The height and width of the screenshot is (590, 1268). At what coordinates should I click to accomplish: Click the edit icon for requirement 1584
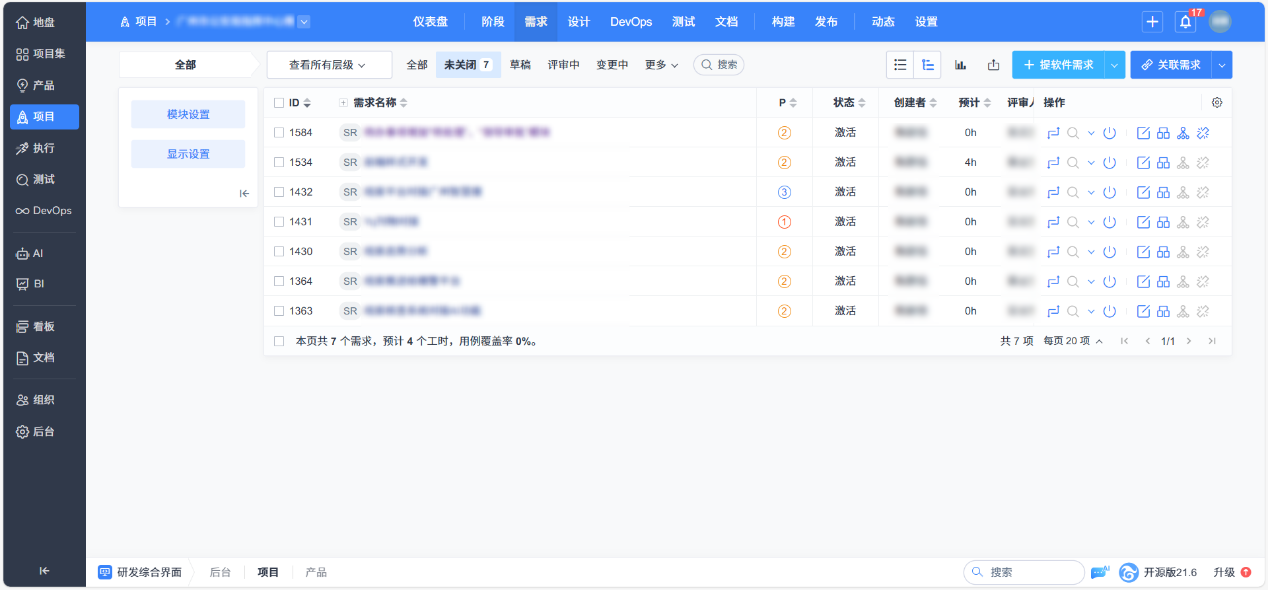[x=1144, y=131]
